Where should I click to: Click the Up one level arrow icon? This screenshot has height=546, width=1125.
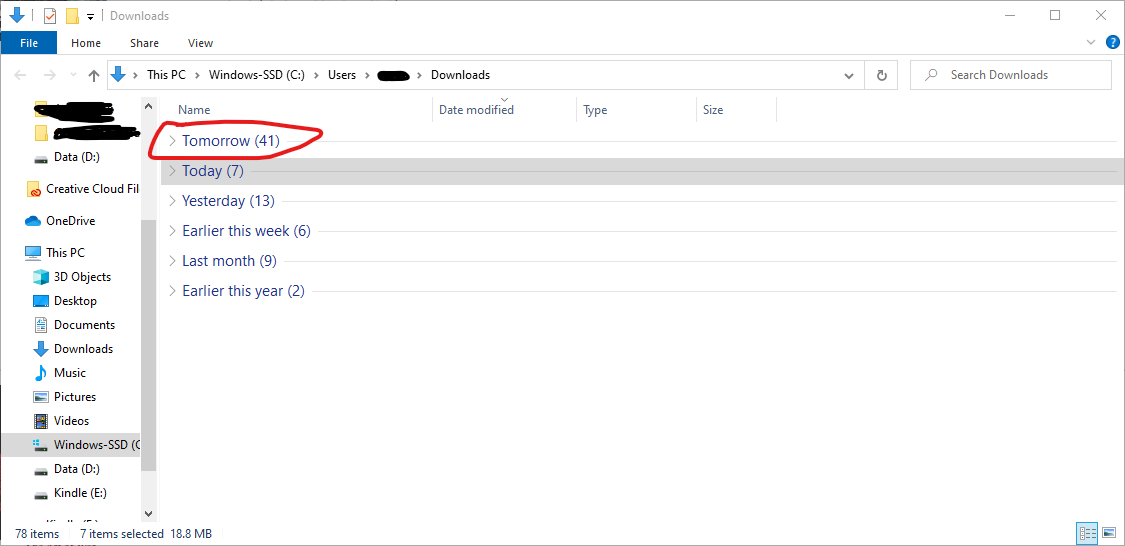tap(94, 75)
